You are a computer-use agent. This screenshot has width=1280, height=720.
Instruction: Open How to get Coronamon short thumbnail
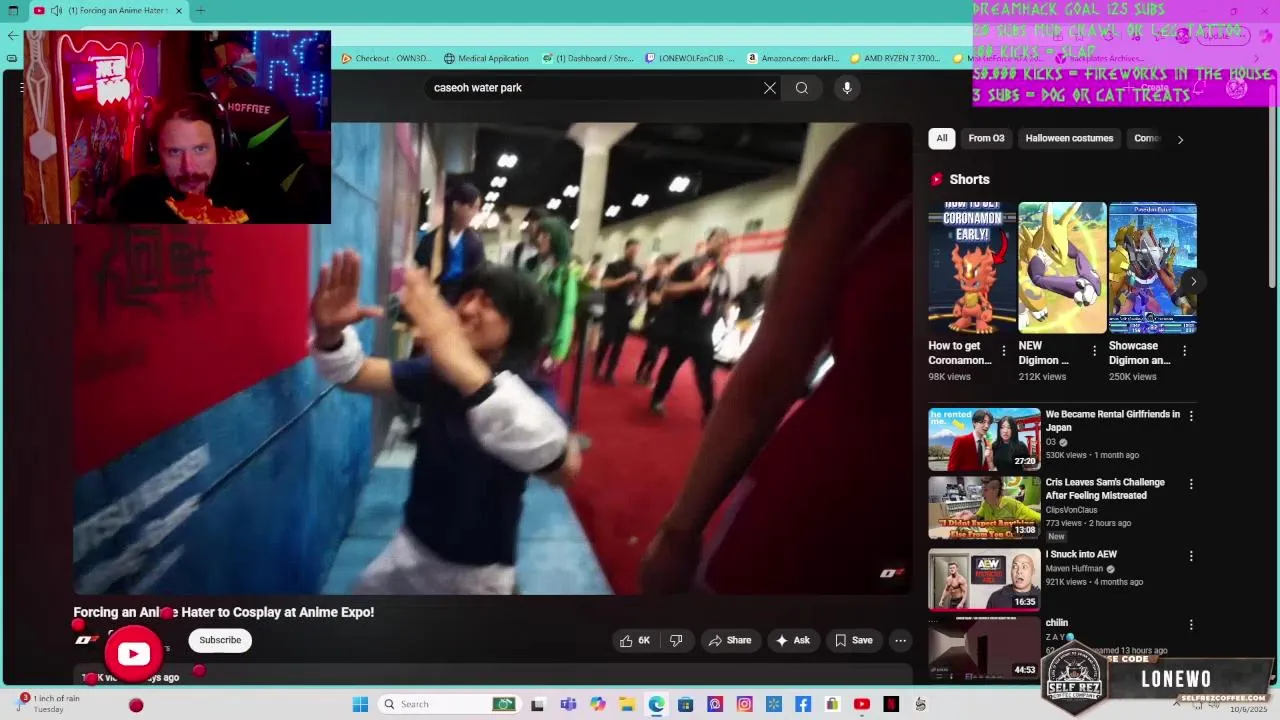click(x=972, y=268)
